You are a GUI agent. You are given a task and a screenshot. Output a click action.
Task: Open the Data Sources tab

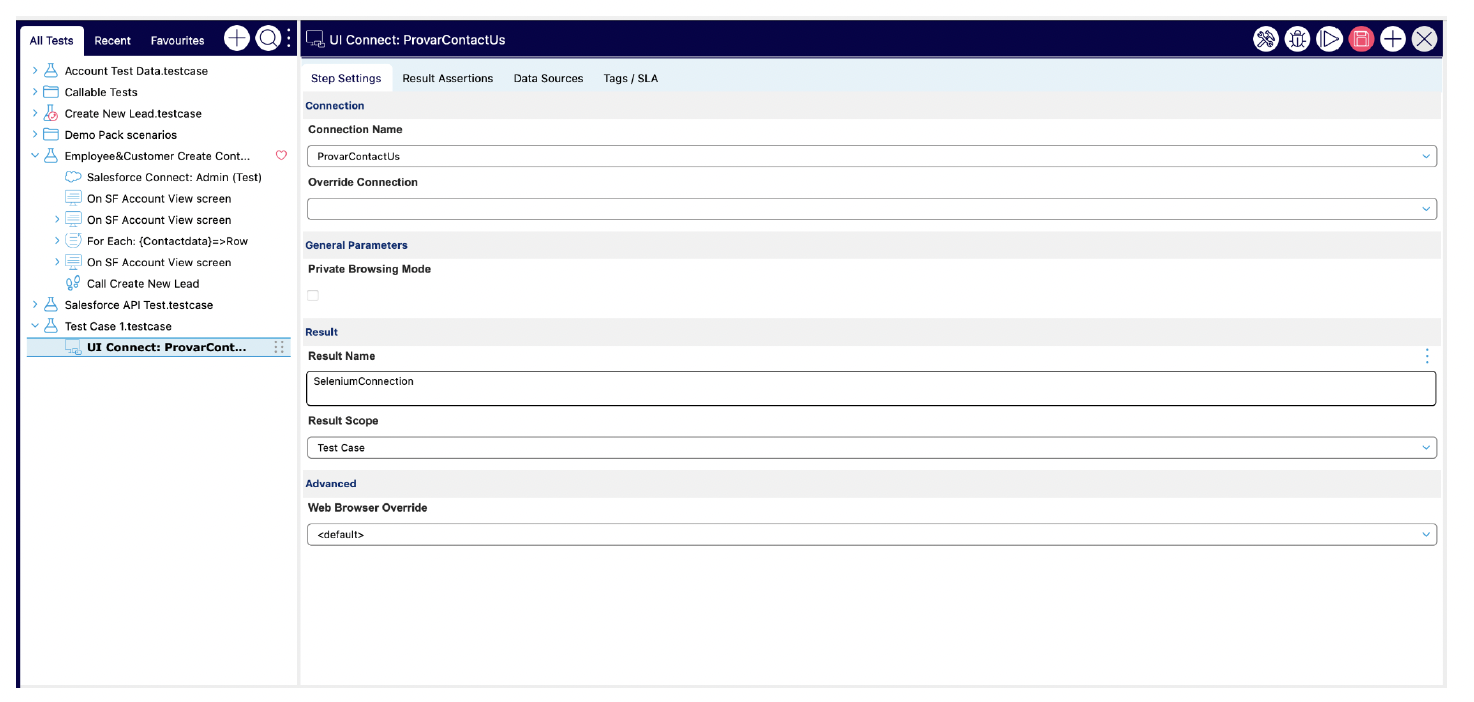tap(548, 78)
